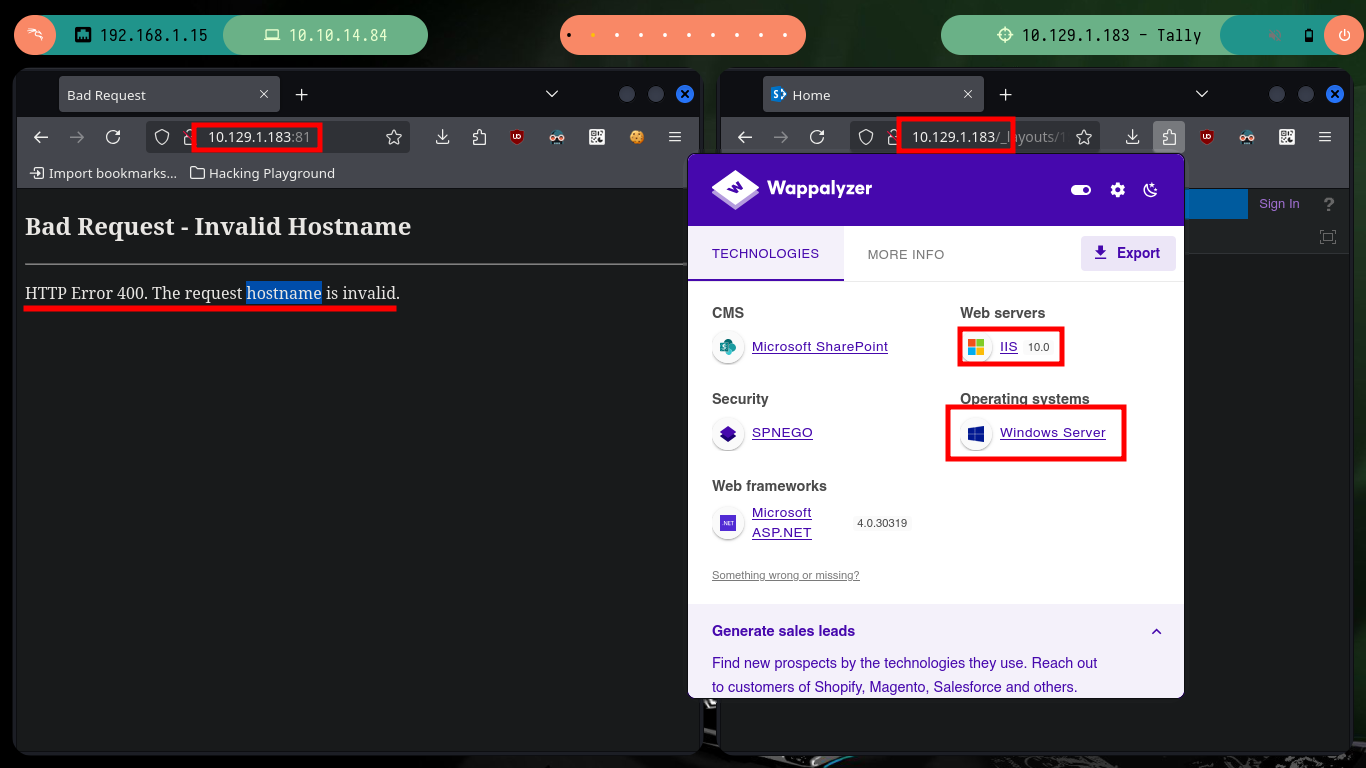
Task: Click the 10.129.1.183 - Tally target indicator
Action: [1098, 35]
